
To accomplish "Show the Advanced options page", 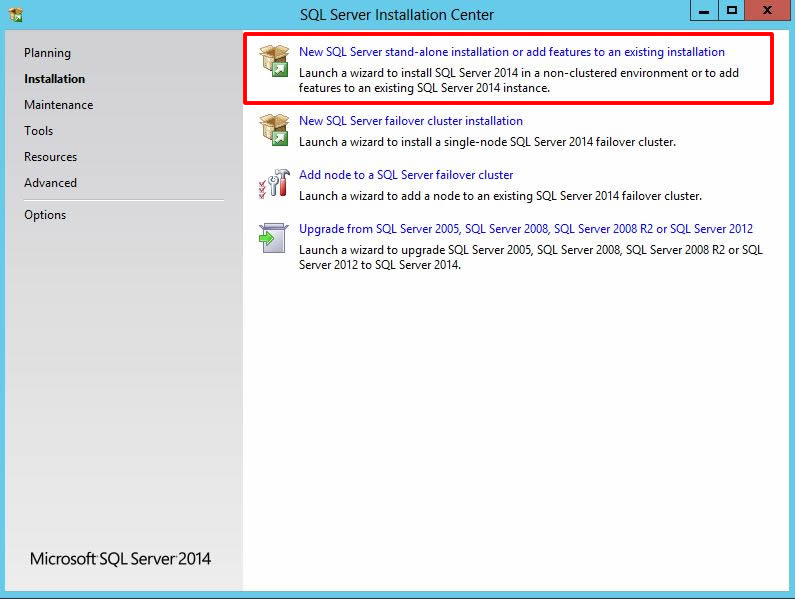I will click(50, 183).
